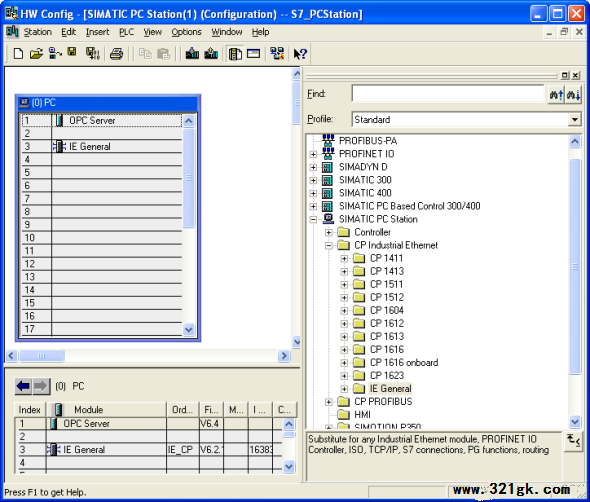Close the hardware catalog panel
This screenshot has width=590, height=502.
click(576, 75)
